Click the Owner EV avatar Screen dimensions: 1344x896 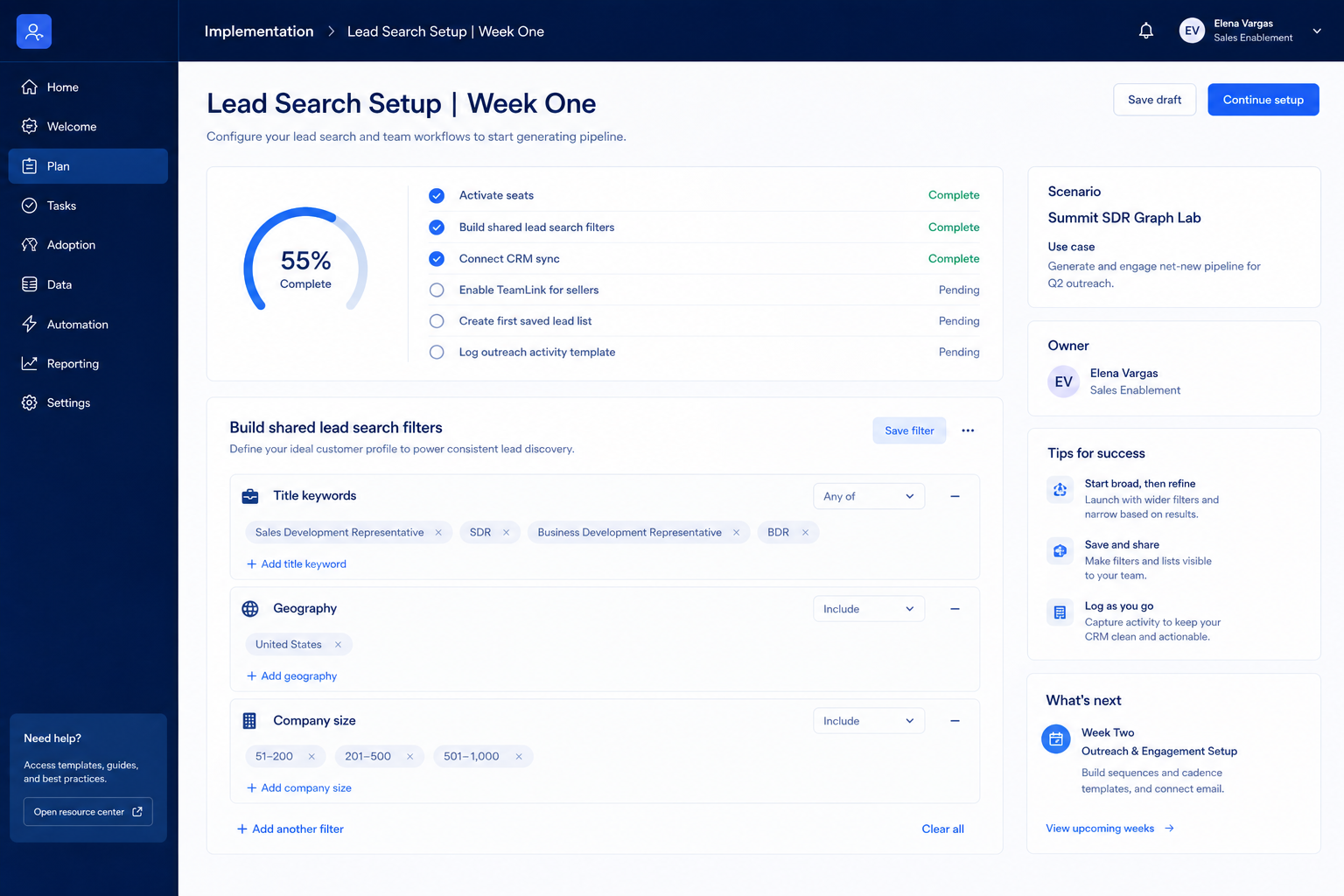(x=1064, y=381)
